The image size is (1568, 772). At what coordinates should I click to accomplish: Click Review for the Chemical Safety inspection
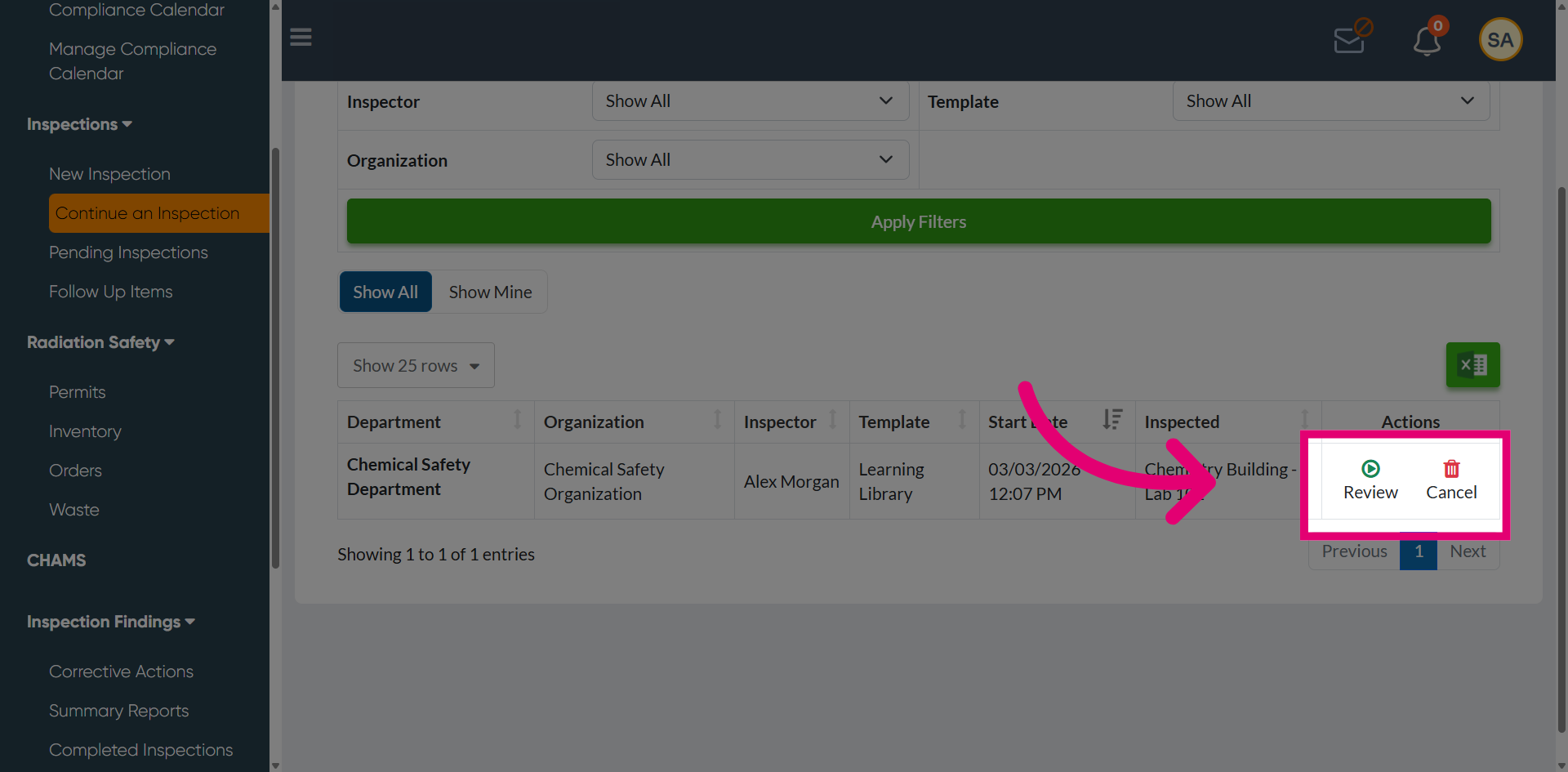(1370, 480)
